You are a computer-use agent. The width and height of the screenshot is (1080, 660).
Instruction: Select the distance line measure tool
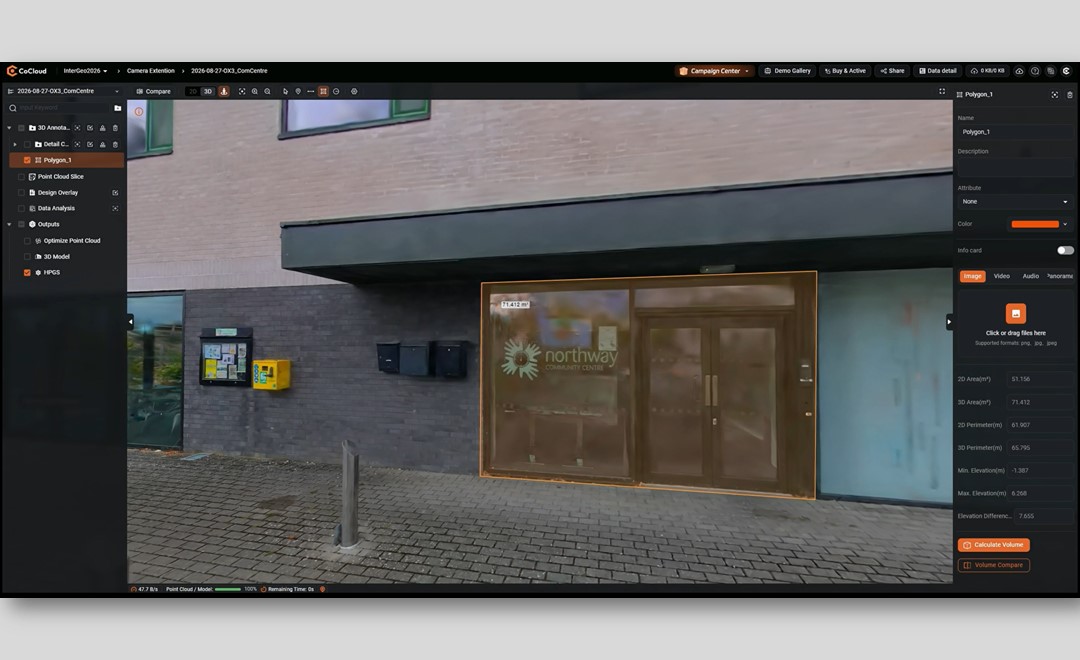pos(311,91)
